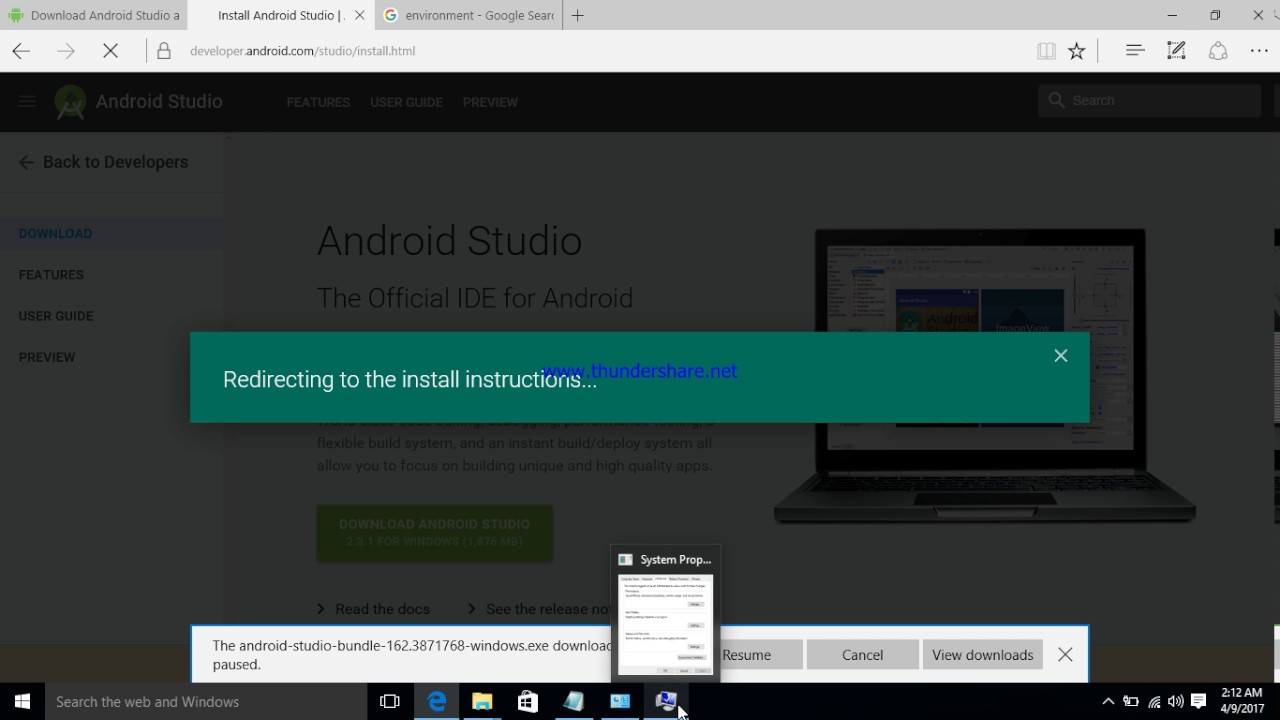
Task: Open the volume control in system tray
Action: tap(1176, 702)
